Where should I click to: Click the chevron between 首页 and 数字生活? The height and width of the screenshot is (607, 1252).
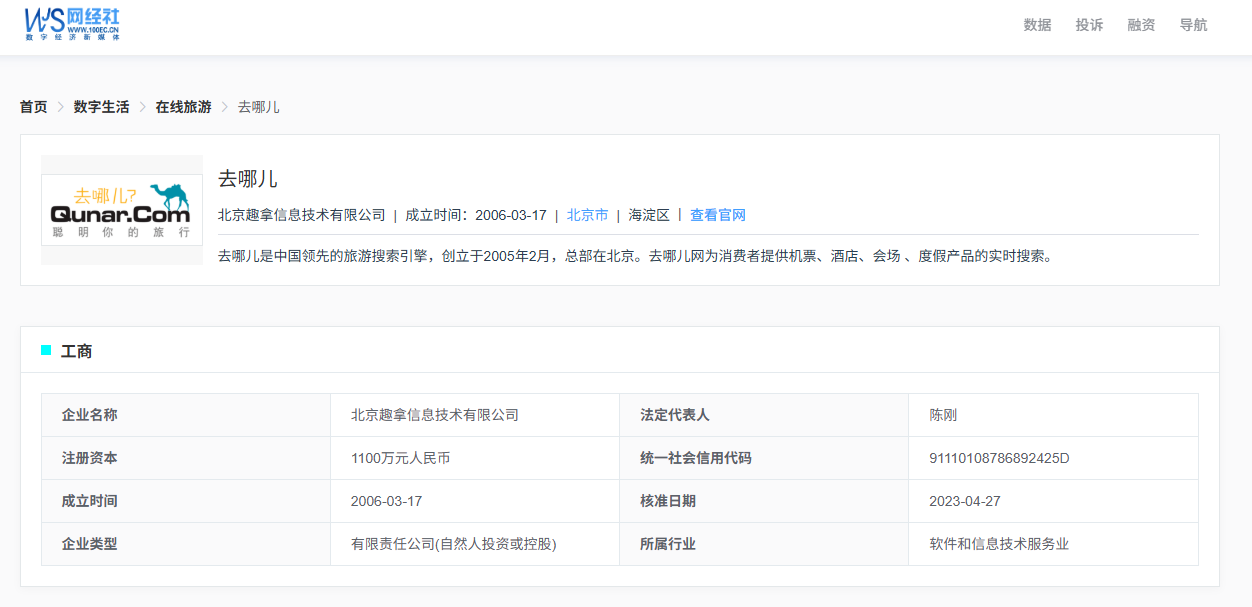click(x=60, y=107)
